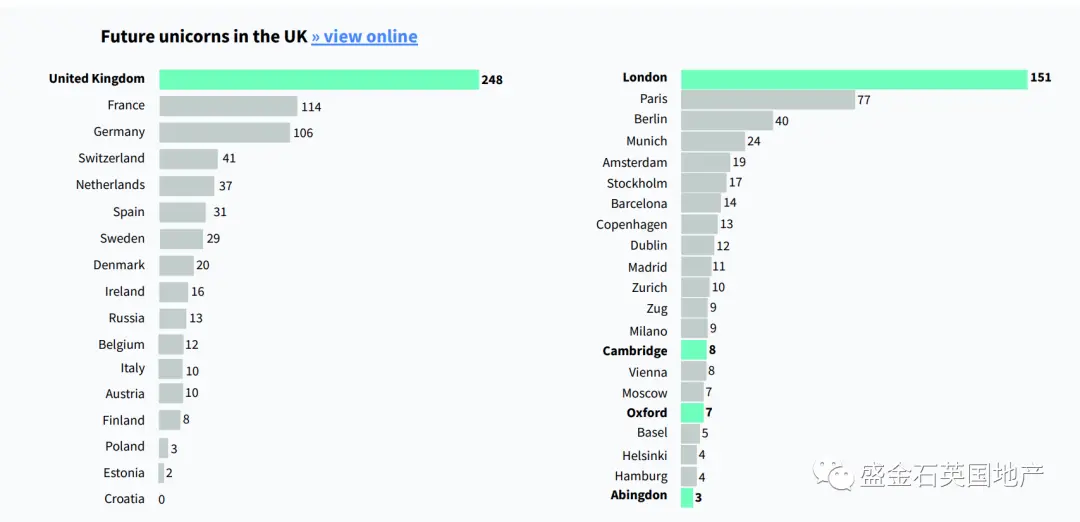Select the Spain bar showing 31

[183, 212]
